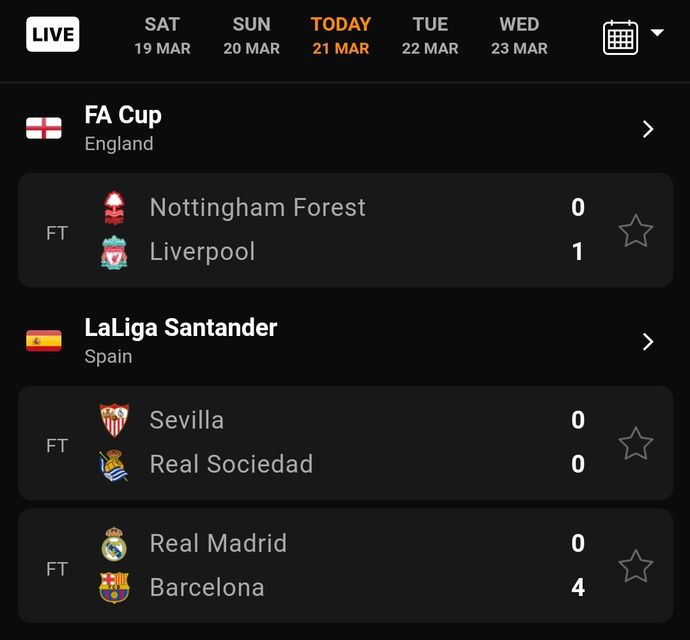Click the Real Madrid club crest

pos(115,544)
